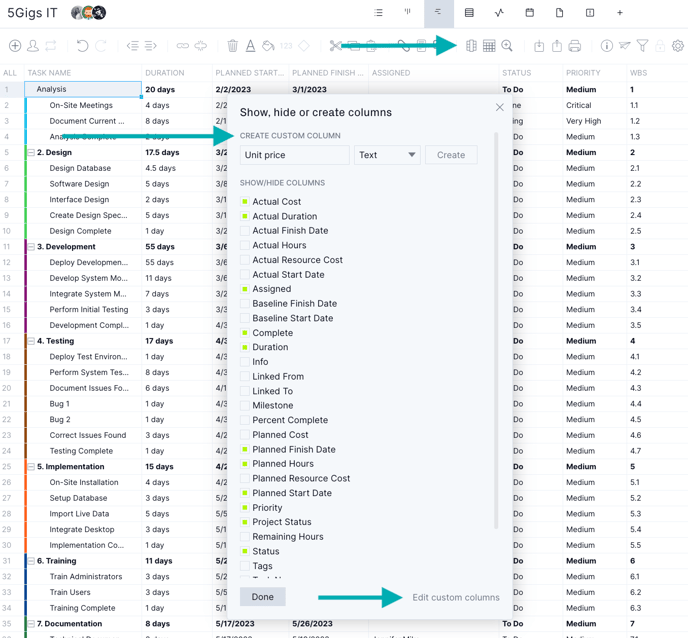This screenshot has width=688, height=638.
Task: Check the Percent Complete checkbox
Action: [x=245, y=420]
